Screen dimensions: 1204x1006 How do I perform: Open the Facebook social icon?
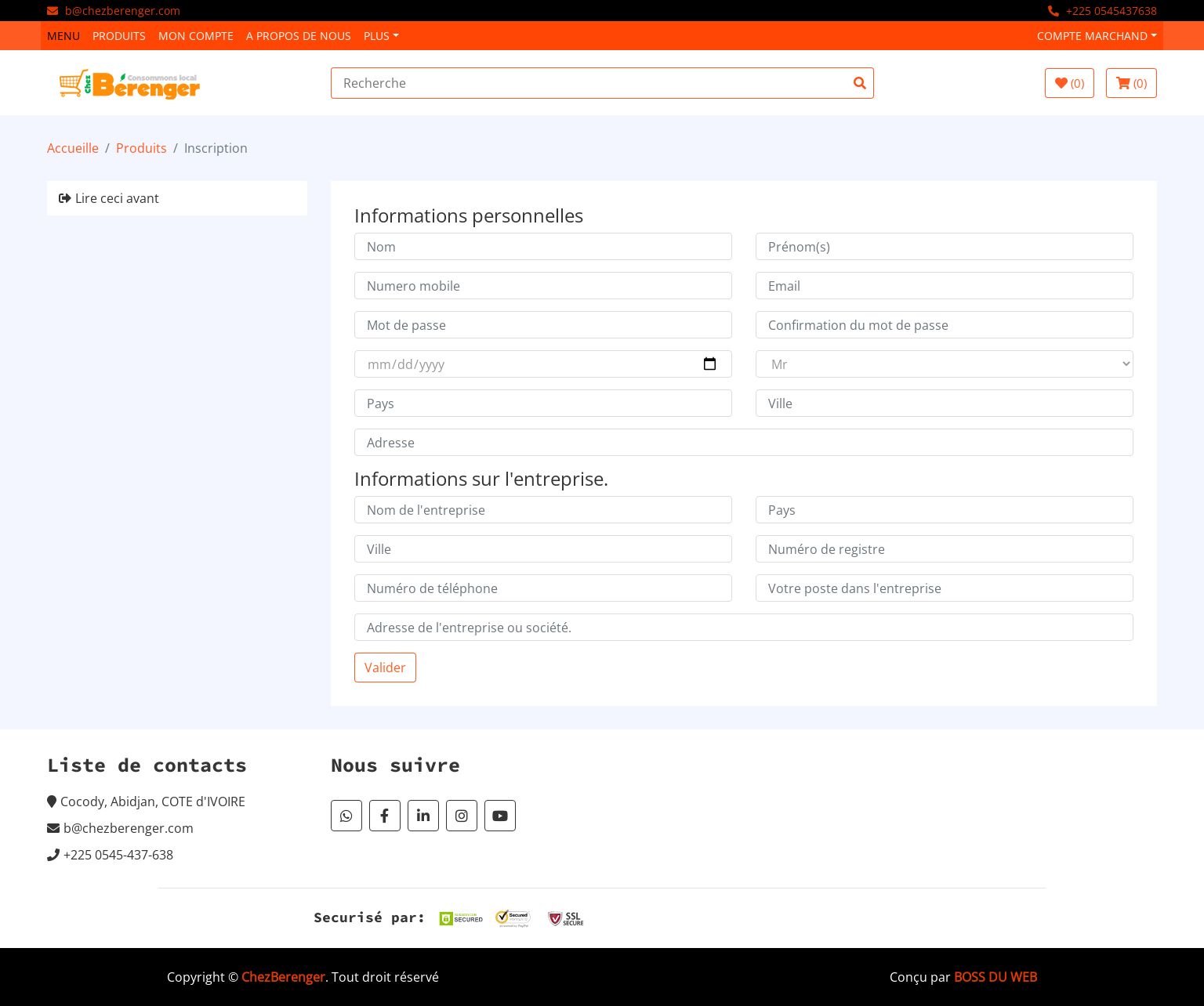pos(385,816)
